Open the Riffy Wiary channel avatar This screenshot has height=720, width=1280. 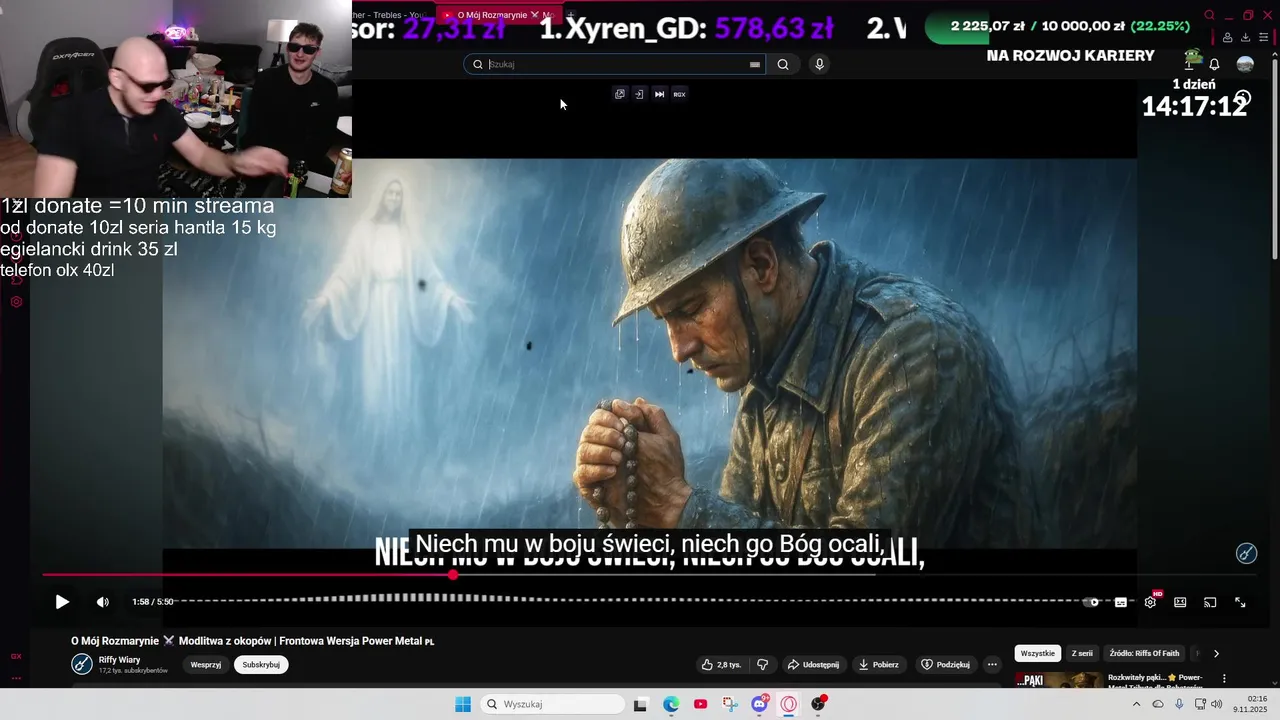pyautogui.click(x=82, y=664)
